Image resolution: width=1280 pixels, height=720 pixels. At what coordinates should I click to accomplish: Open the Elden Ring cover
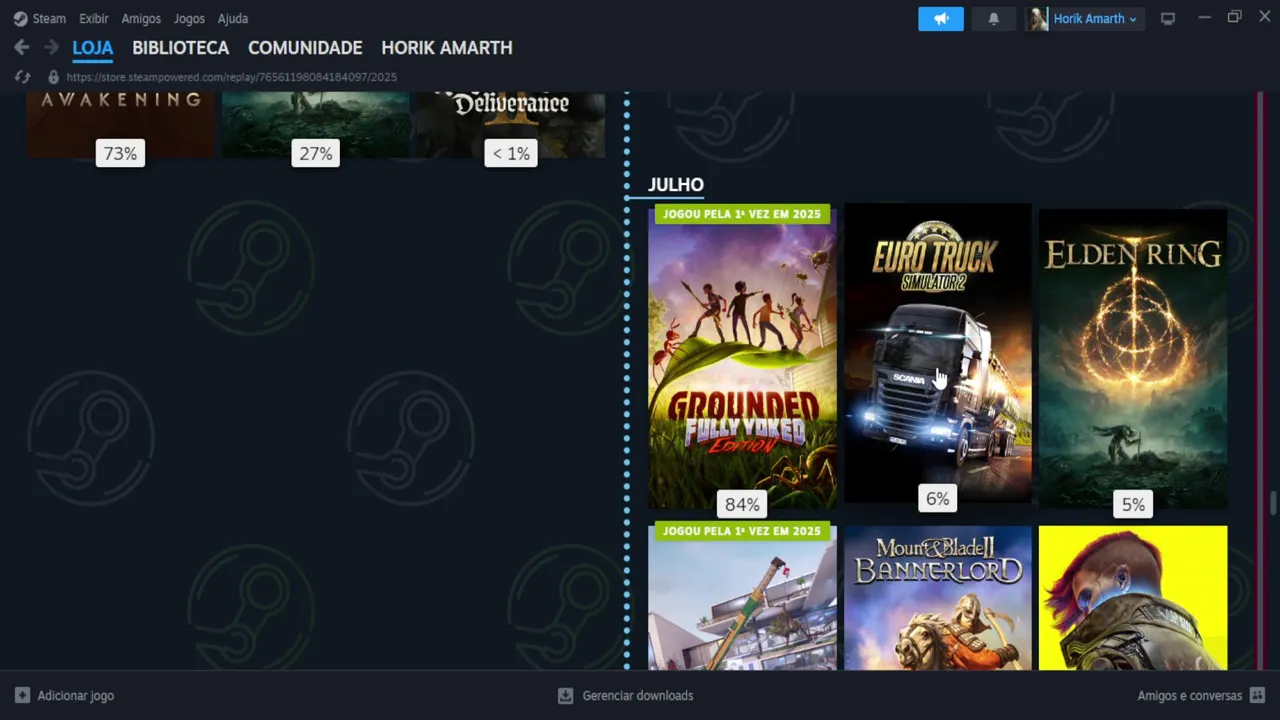1133,358
